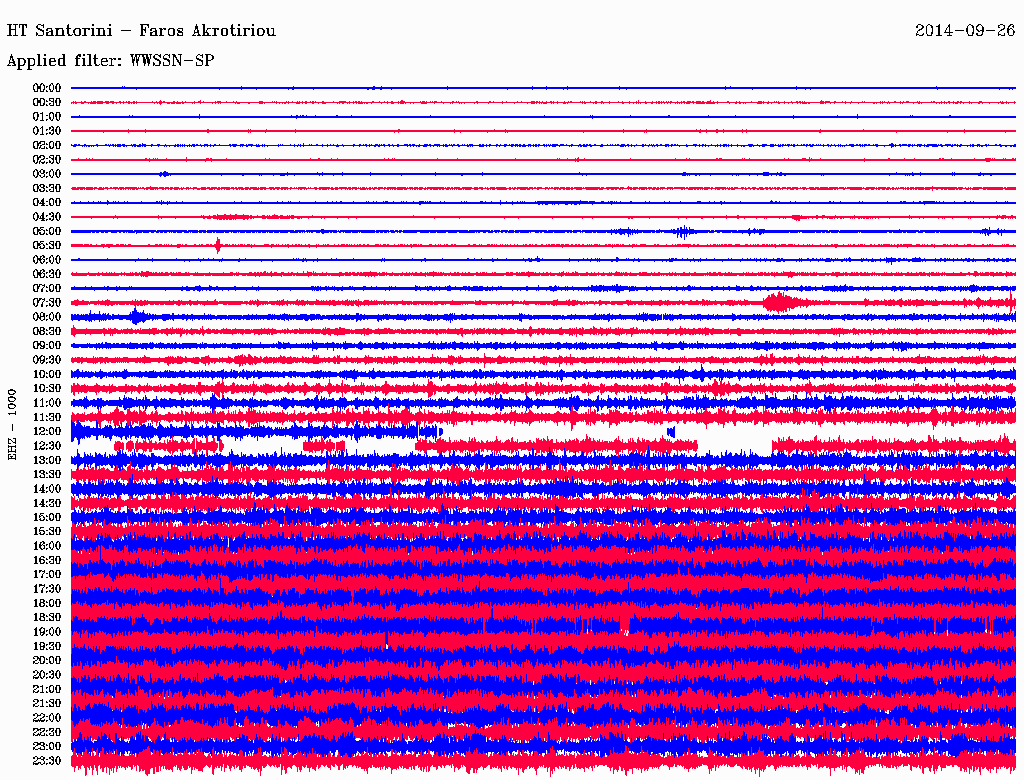Click the 08:30 time label

46,331
